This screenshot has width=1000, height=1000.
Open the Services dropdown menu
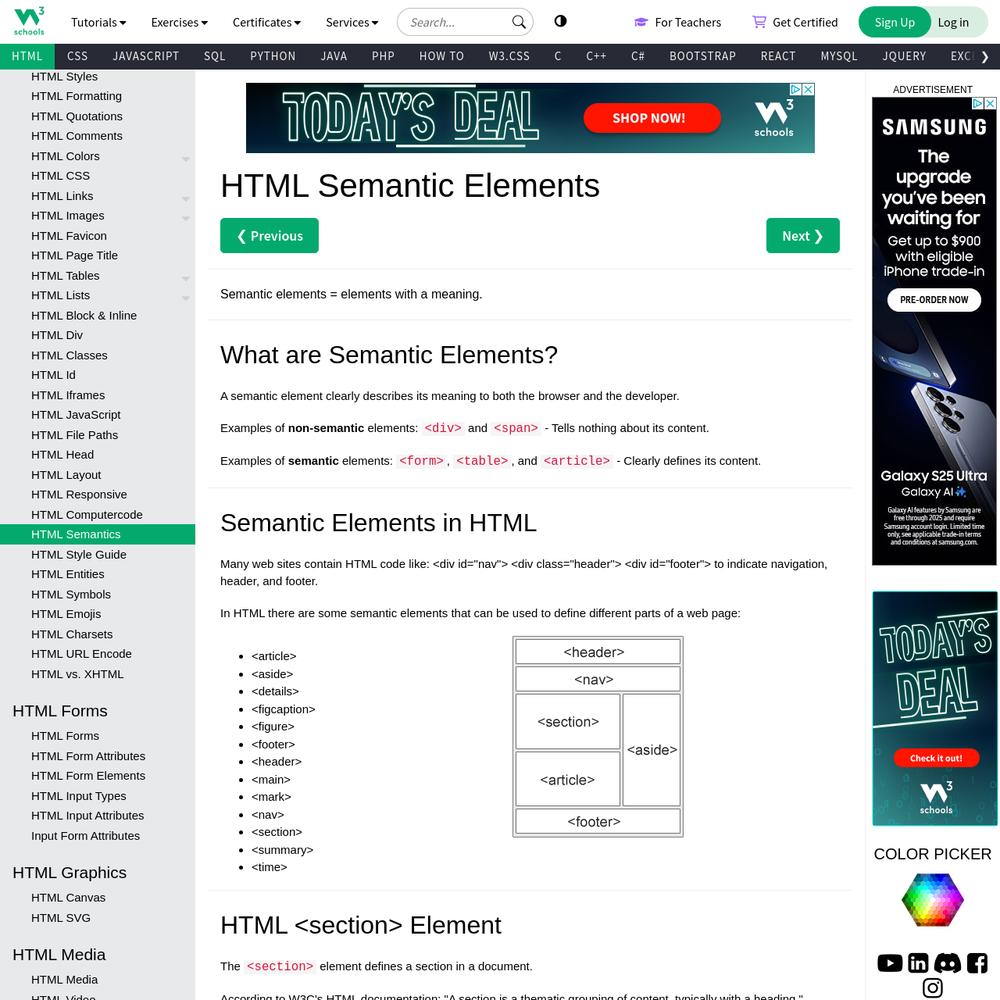[351, 22]
